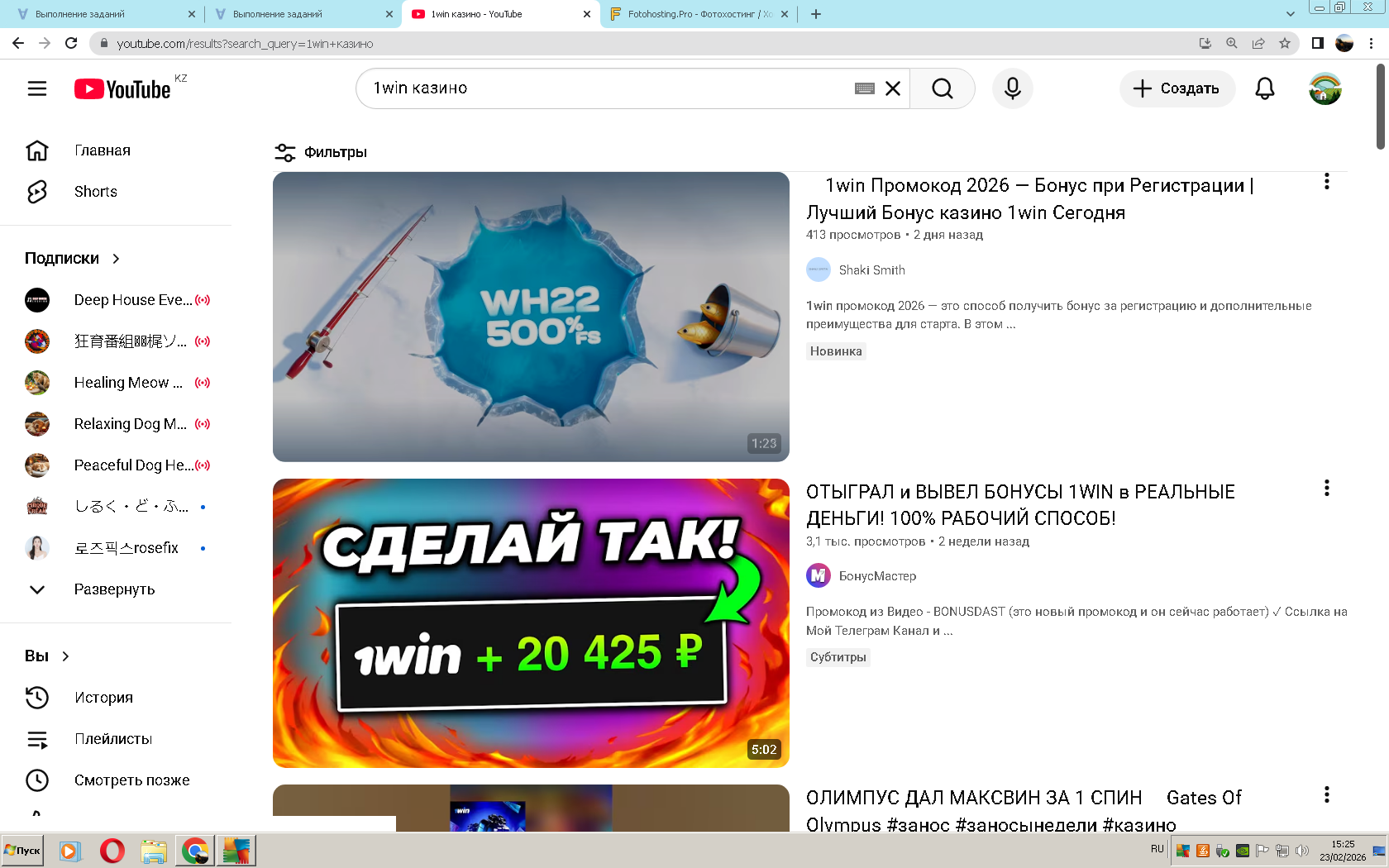1389x868 pixels.
Task: Open more options for ОЛИМПУС ДАЛ МАКСВИН video
Action: (1327, 794)
